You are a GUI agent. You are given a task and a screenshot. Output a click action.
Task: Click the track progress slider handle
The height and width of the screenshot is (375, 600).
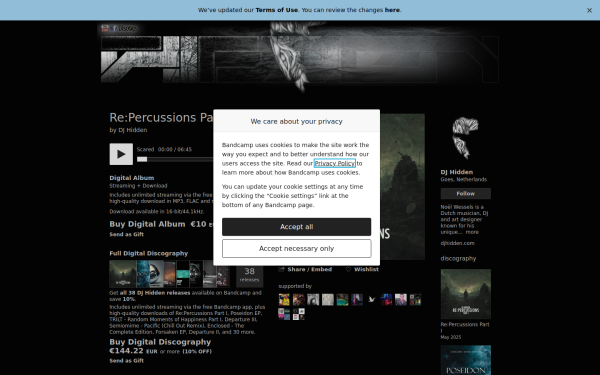click(x=142, y=159)
